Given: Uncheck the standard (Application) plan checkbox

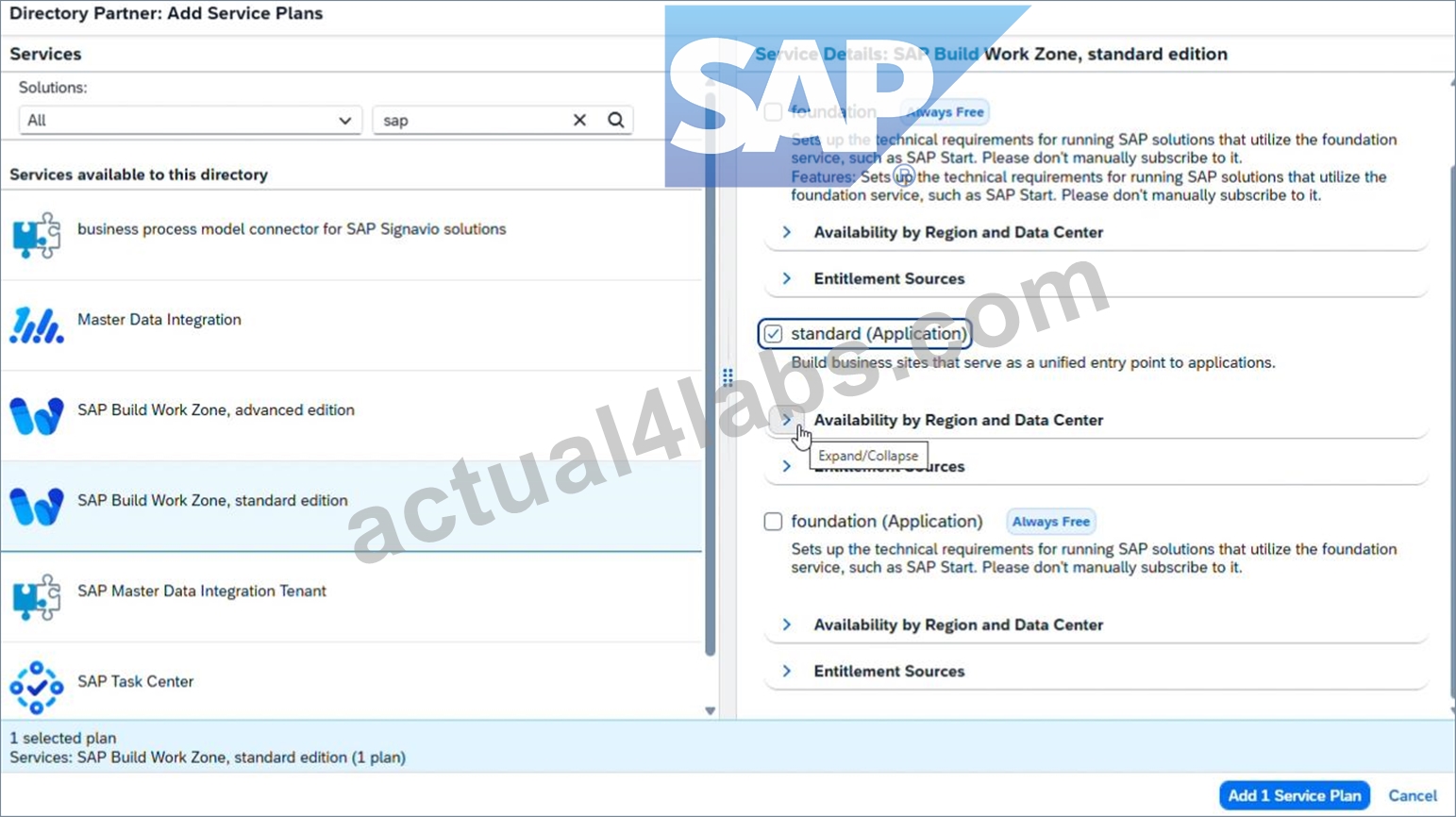Looking at the screenshot, I should 773,334.
